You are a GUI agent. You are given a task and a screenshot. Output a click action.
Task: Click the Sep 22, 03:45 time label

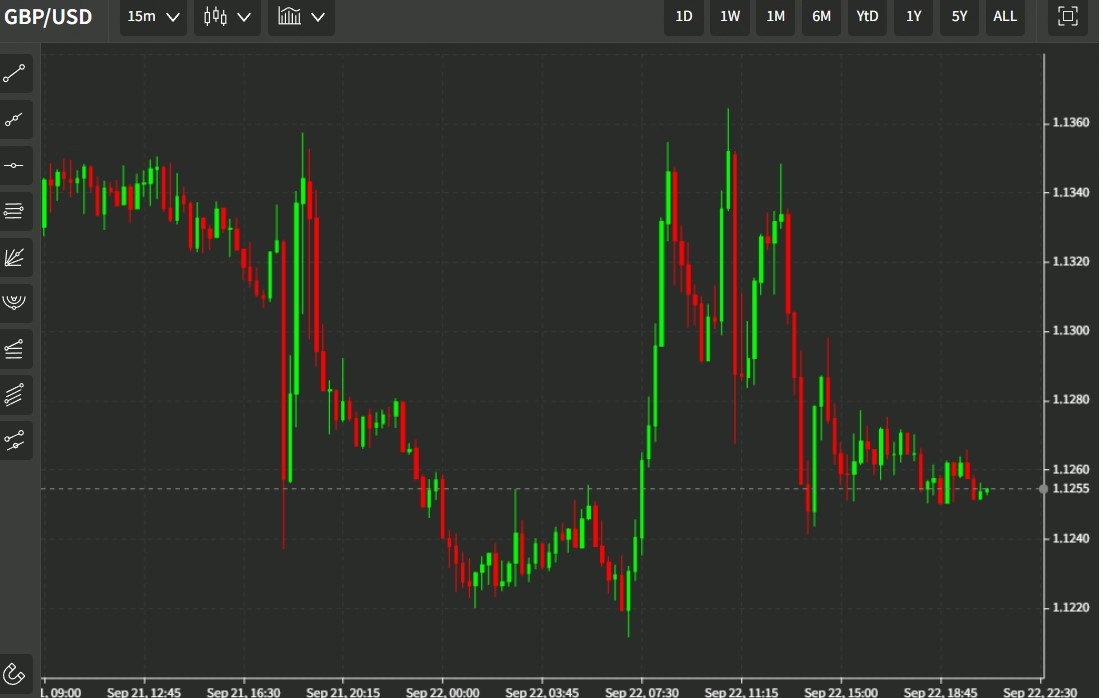coord(542,692)
